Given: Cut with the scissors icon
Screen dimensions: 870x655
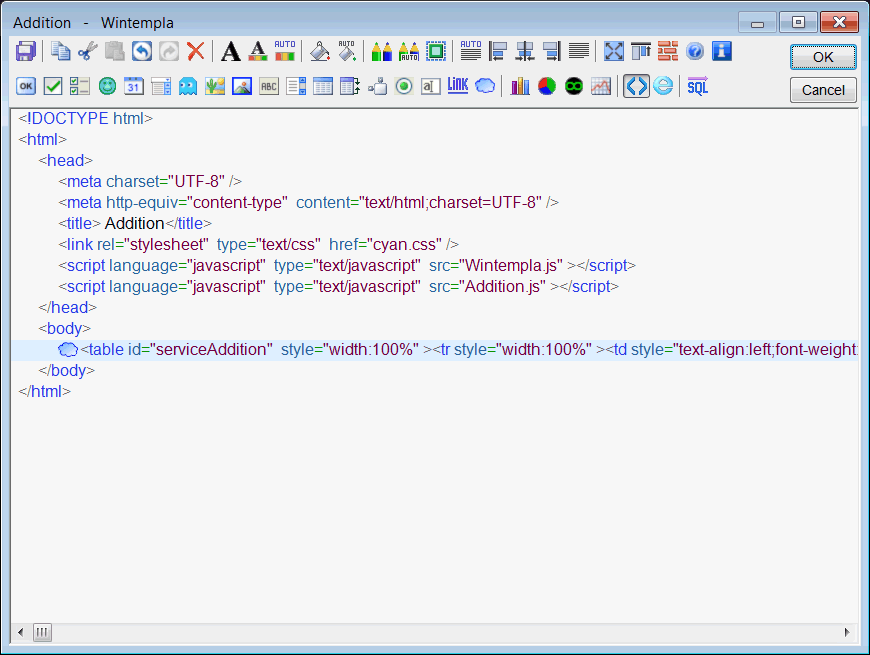Looking at the screenshot, I should click(x=88, y=52).
